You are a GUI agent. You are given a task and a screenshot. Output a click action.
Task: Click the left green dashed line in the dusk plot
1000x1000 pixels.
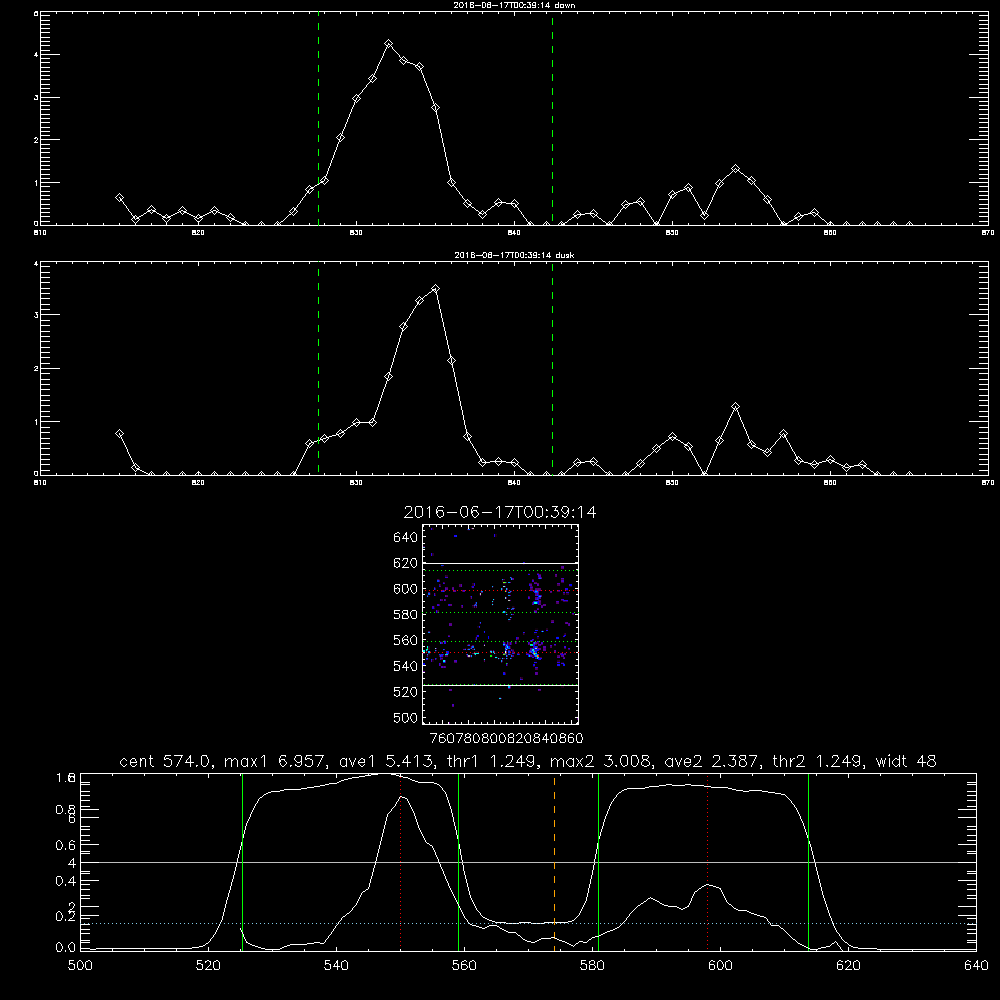pyautogui.click(x=318, y=368)
